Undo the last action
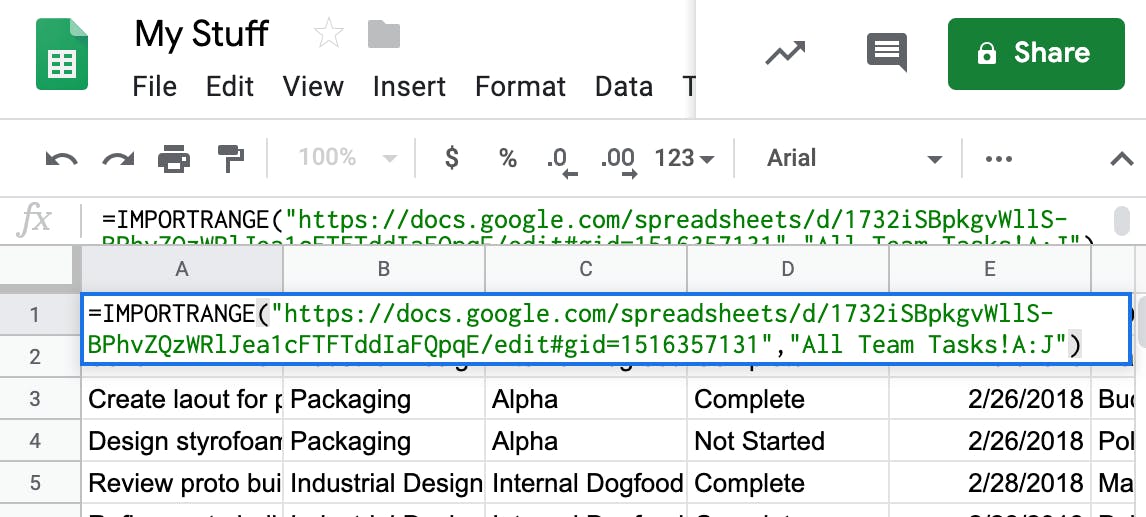 (x=62, y=158)
